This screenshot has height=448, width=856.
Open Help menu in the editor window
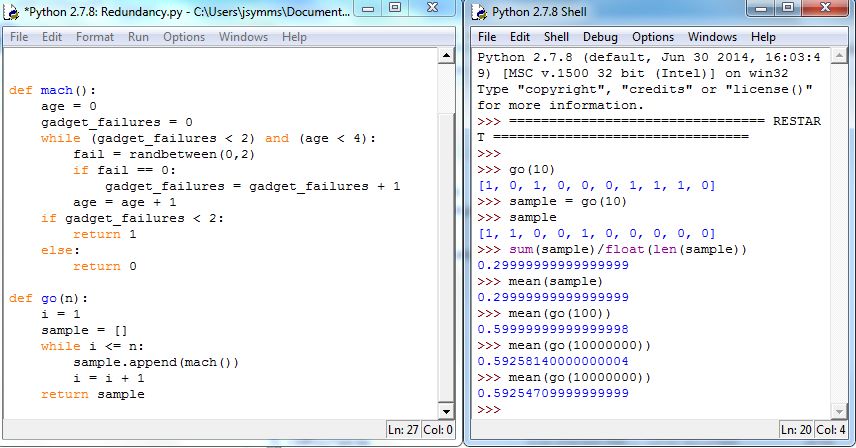[x=294, y=37]
